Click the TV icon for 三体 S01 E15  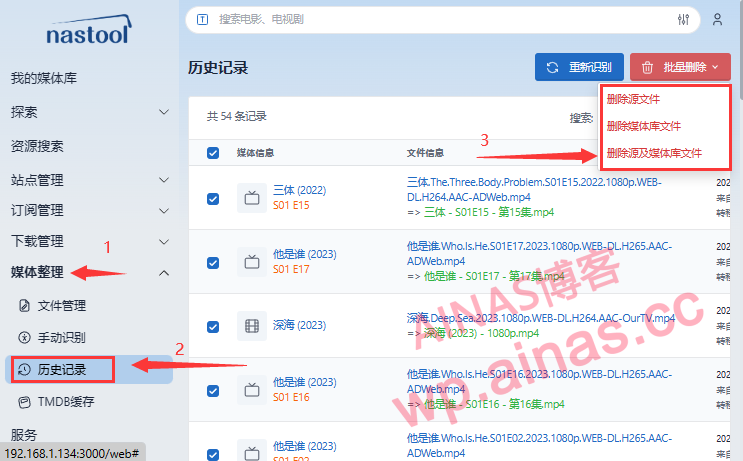[x=252, y=198]
